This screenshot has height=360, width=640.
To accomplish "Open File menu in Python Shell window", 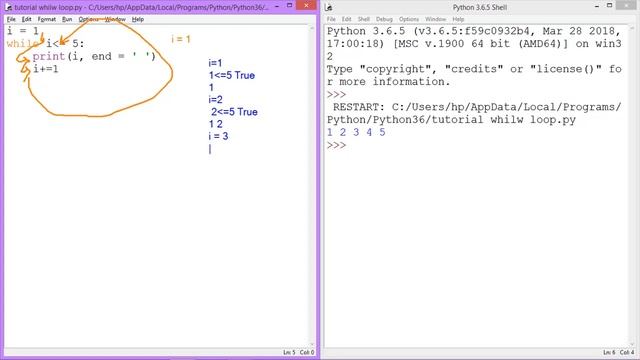I will (x=331, y=19).
